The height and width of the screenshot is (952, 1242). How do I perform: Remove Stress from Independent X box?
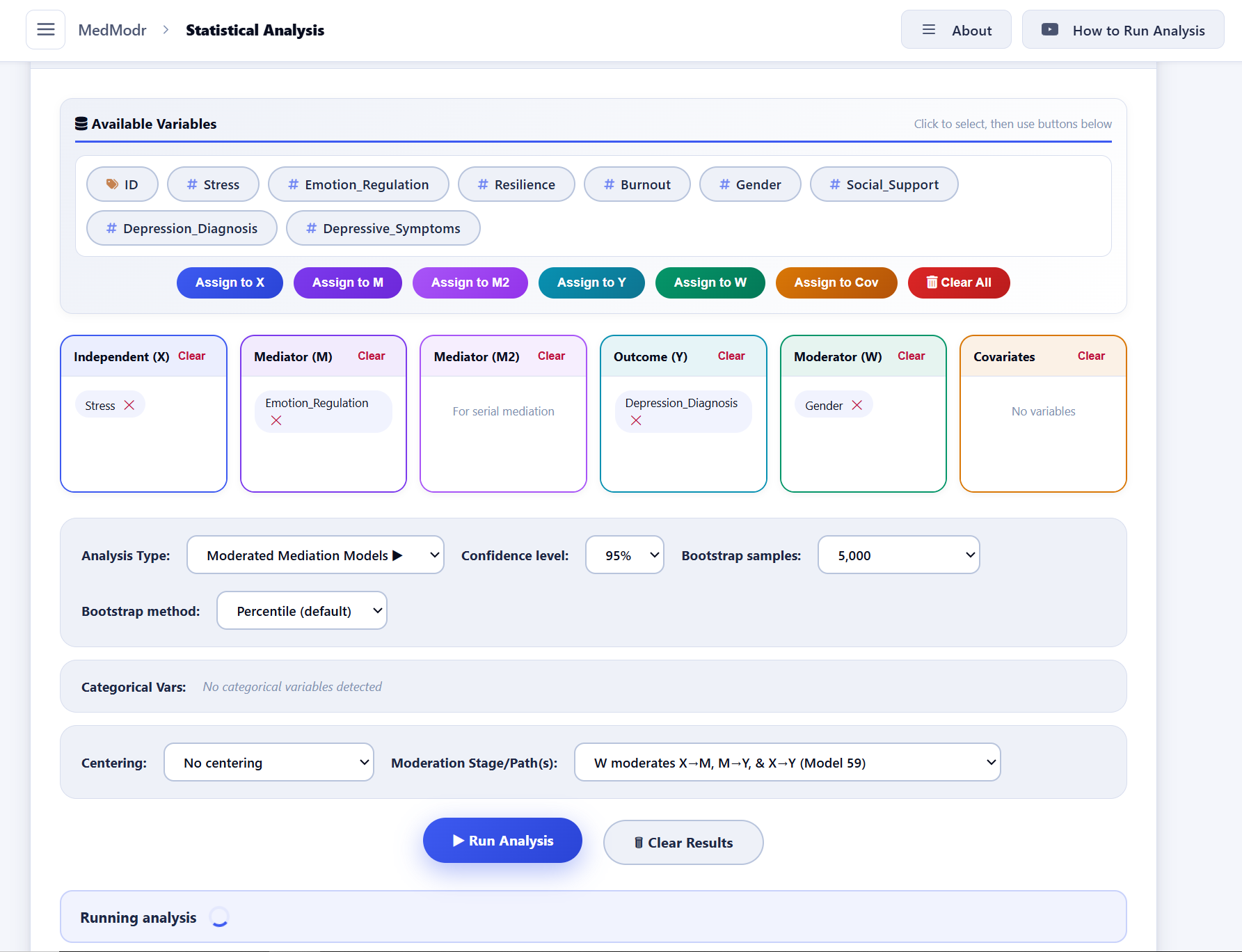(129, 405)
